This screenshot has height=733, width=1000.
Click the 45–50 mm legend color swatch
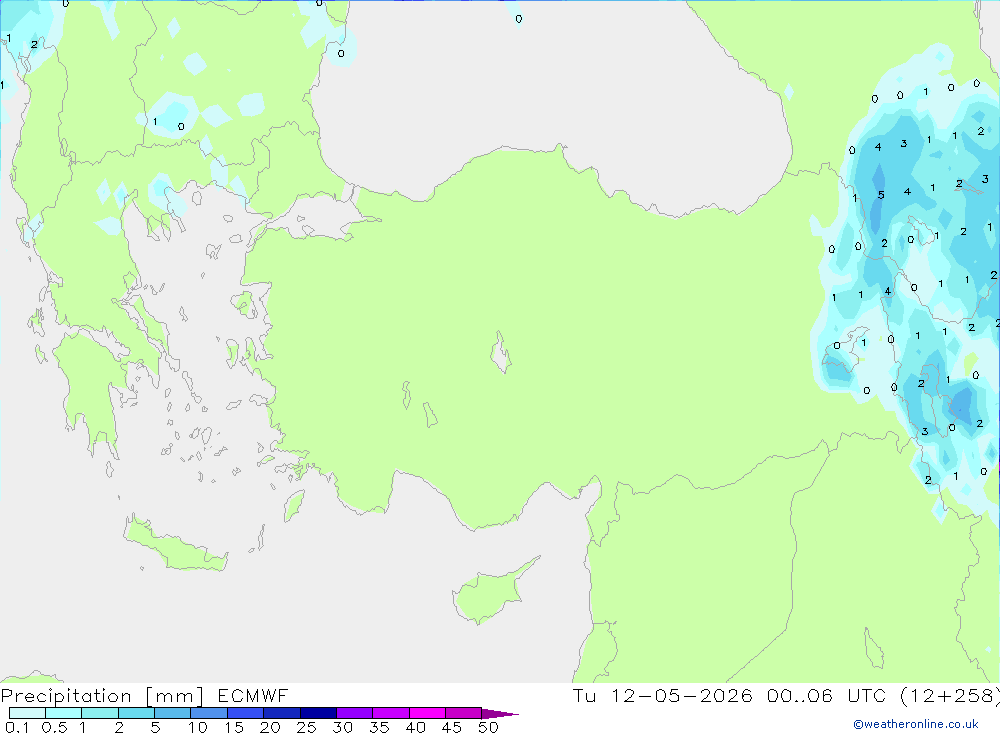464,713
